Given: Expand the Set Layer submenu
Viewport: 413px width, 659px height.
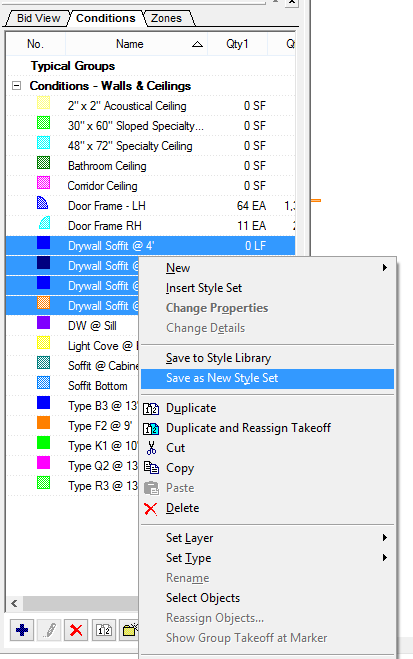Looking at the screenshot, I should [384, 538].
